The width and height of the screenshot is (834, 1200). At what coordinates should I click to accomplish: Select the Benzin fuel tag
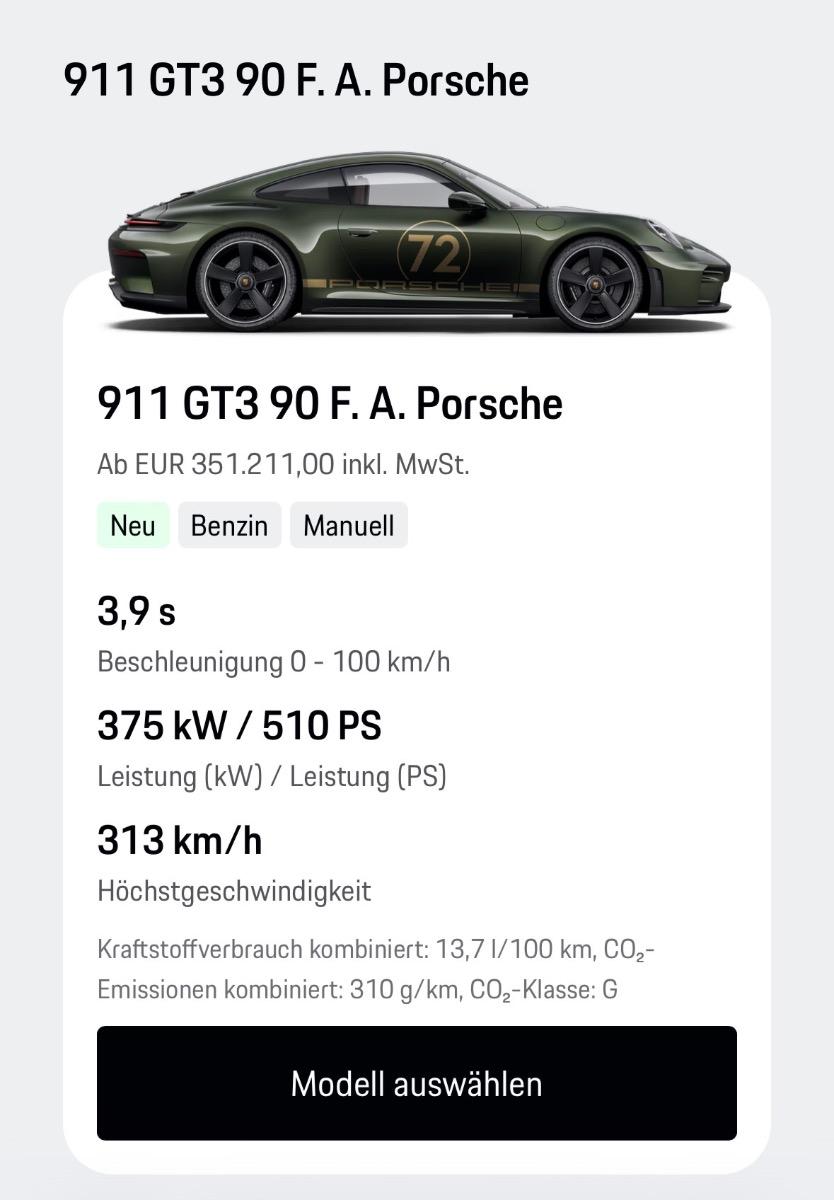pos(229,525)
